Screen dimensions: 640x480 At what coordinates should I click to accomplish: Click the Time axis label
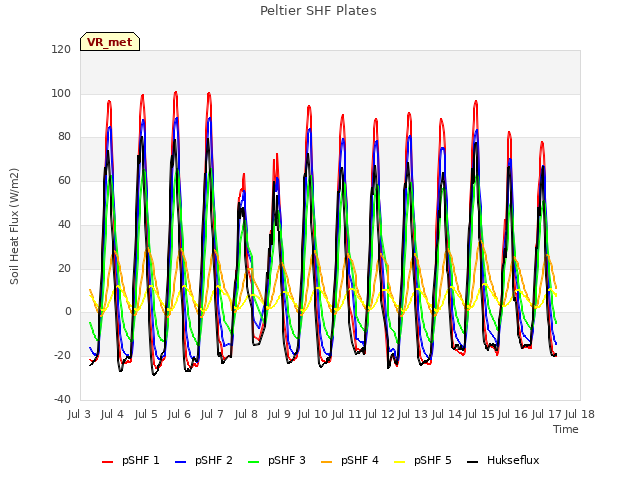coord(566,429)
